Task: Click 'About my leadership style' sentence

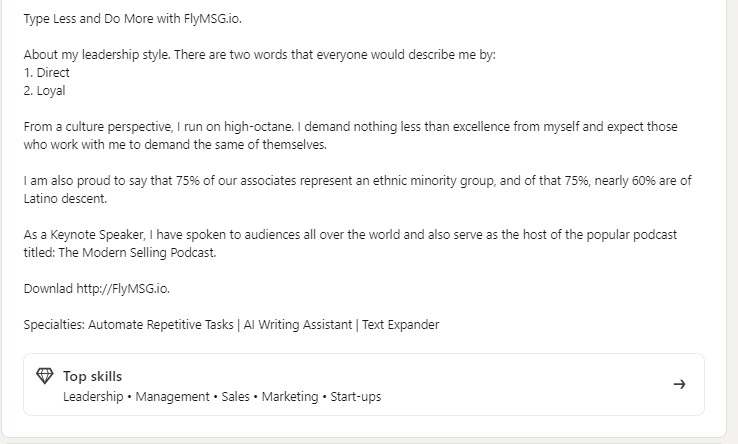Action: coord(97,55)
